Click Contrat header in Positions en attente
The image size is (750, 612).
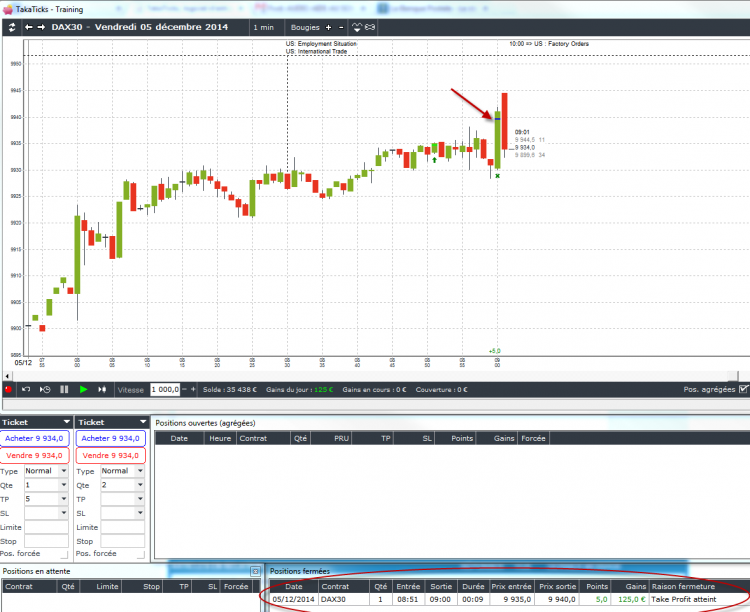(x=29, y=587)
